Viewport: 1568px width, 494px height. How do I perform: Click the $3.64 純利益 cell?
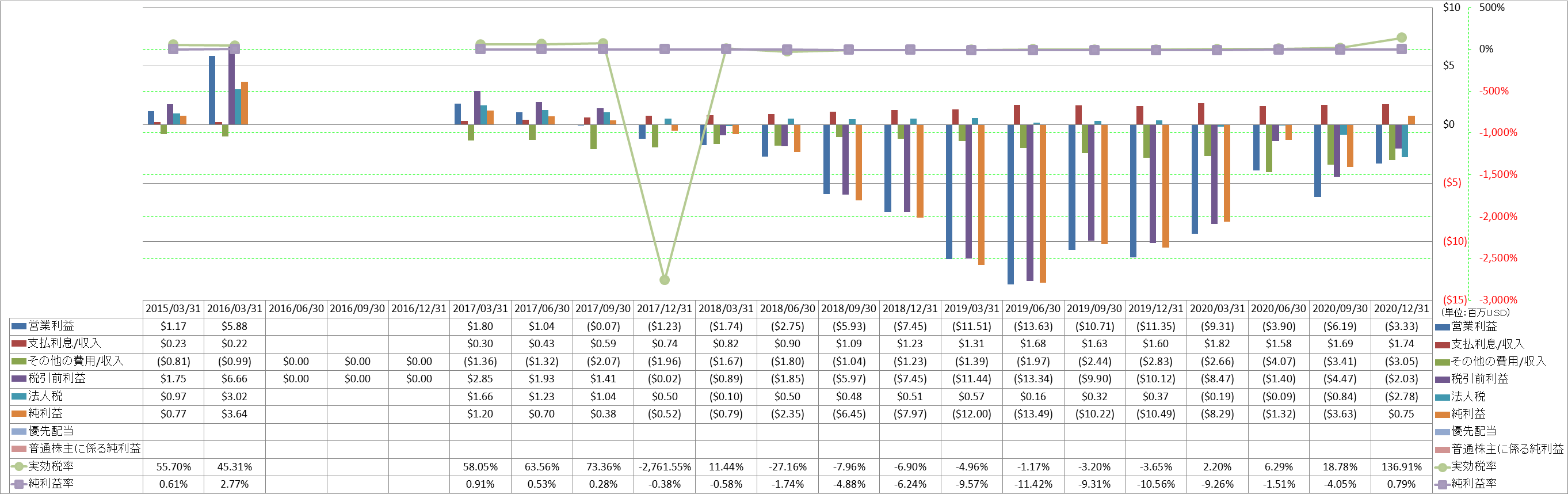(x=235, y=414)
